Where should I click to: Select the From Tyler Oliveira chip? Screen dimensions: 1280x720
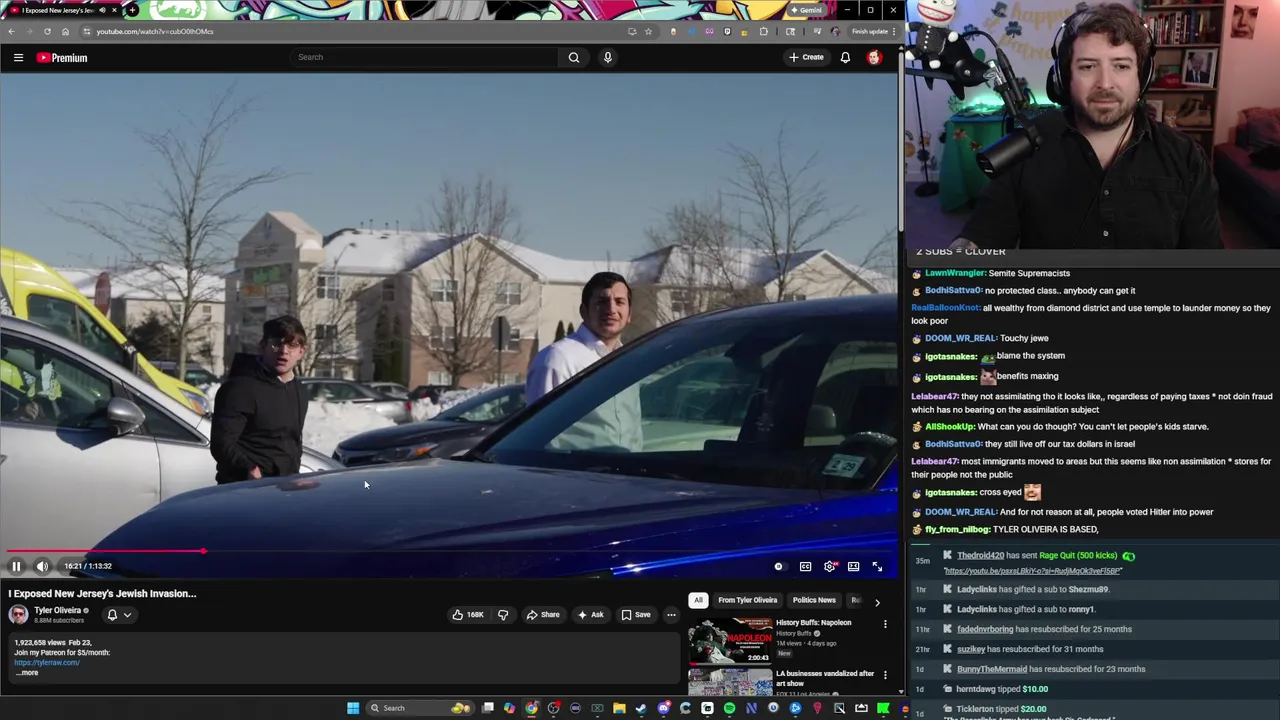[x=747, y=600]
